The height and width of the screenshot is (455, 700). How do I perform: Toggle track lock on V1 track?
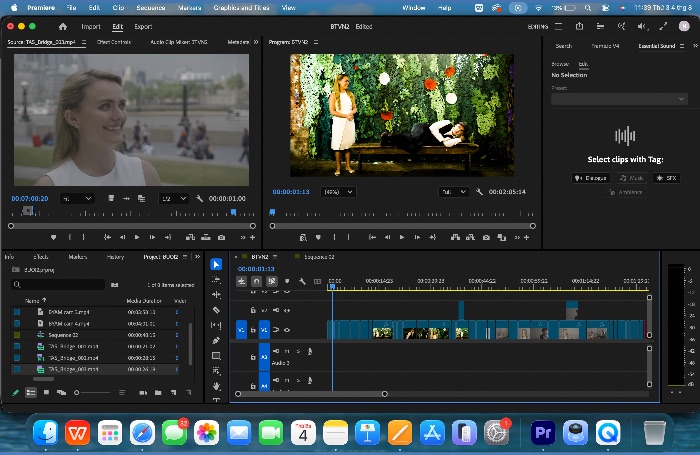(253, 330)
